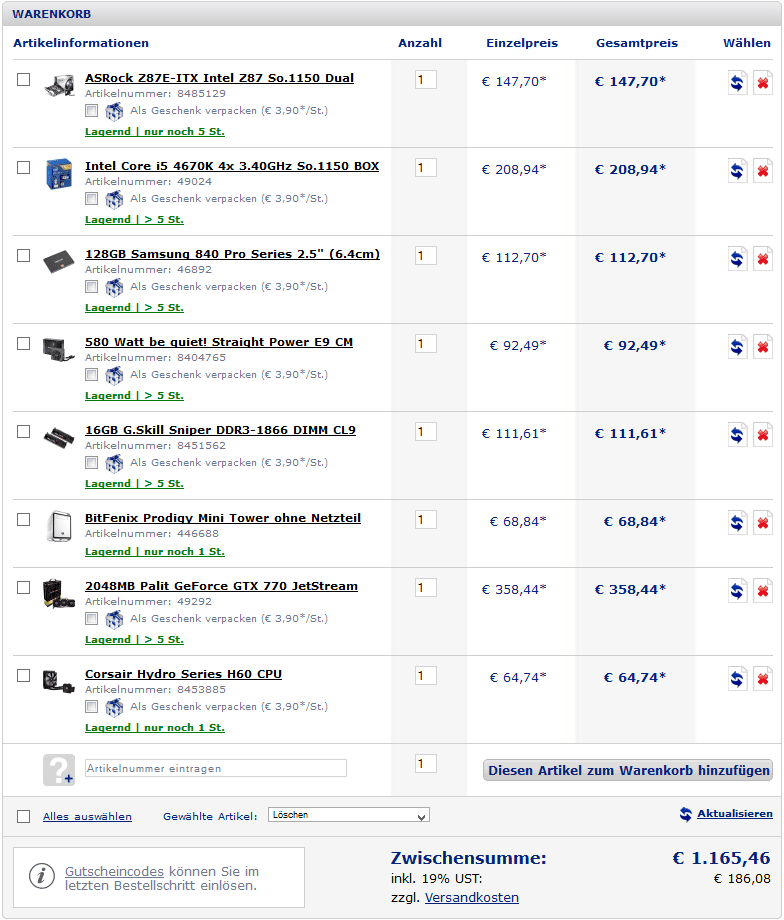Select the BitFenix Prodigy row checkbox

(23, 519)
